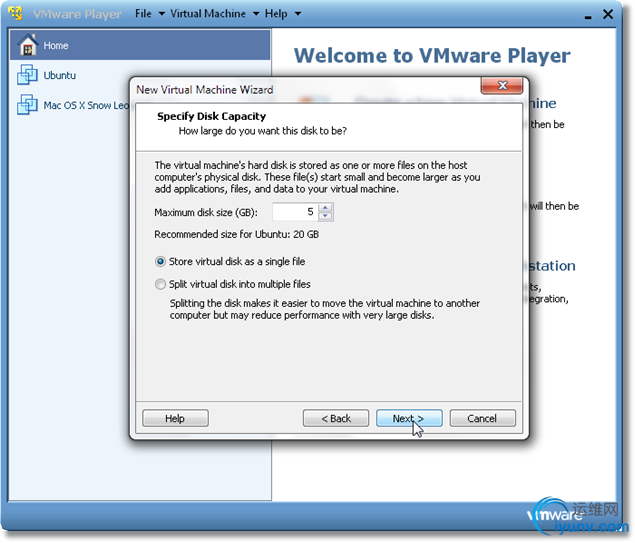Select Store virtual disk as a single file
The height and width of the screenshot is (543, 635).
point(160,262)
